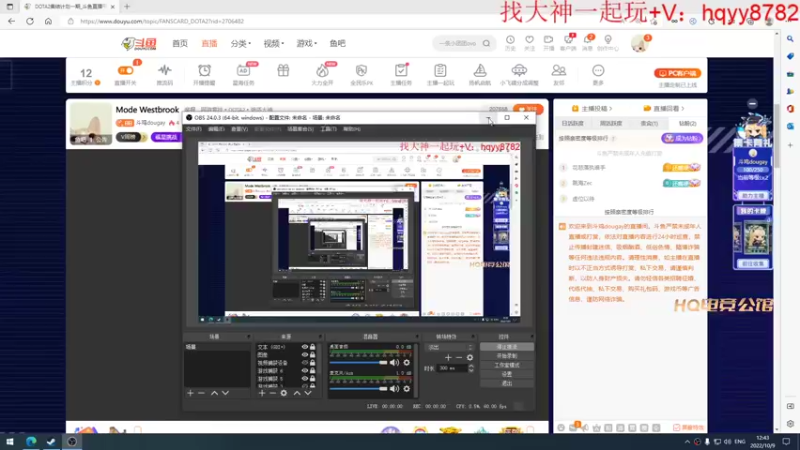Add a new scene with plus icon
Viewport: 800px width, 450px height.
click(190, 393)
